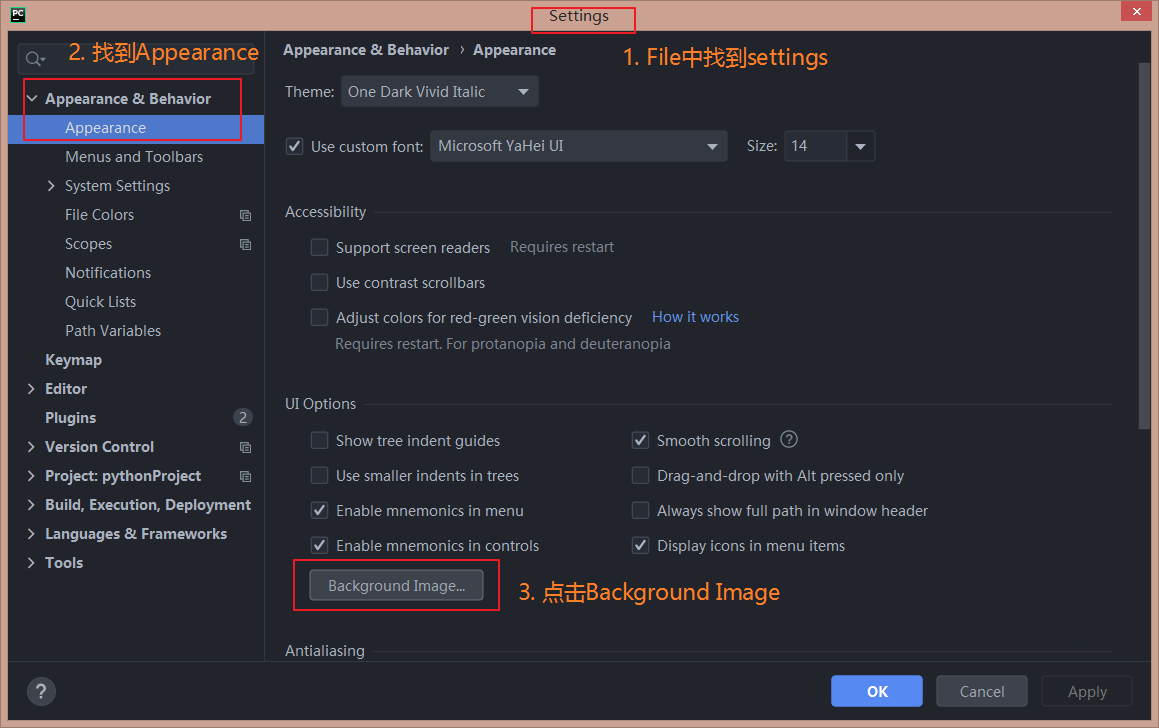1159x728 pixels.
Task: Collapse Appearance & Behavior tree node
Action: pos(32,98)
